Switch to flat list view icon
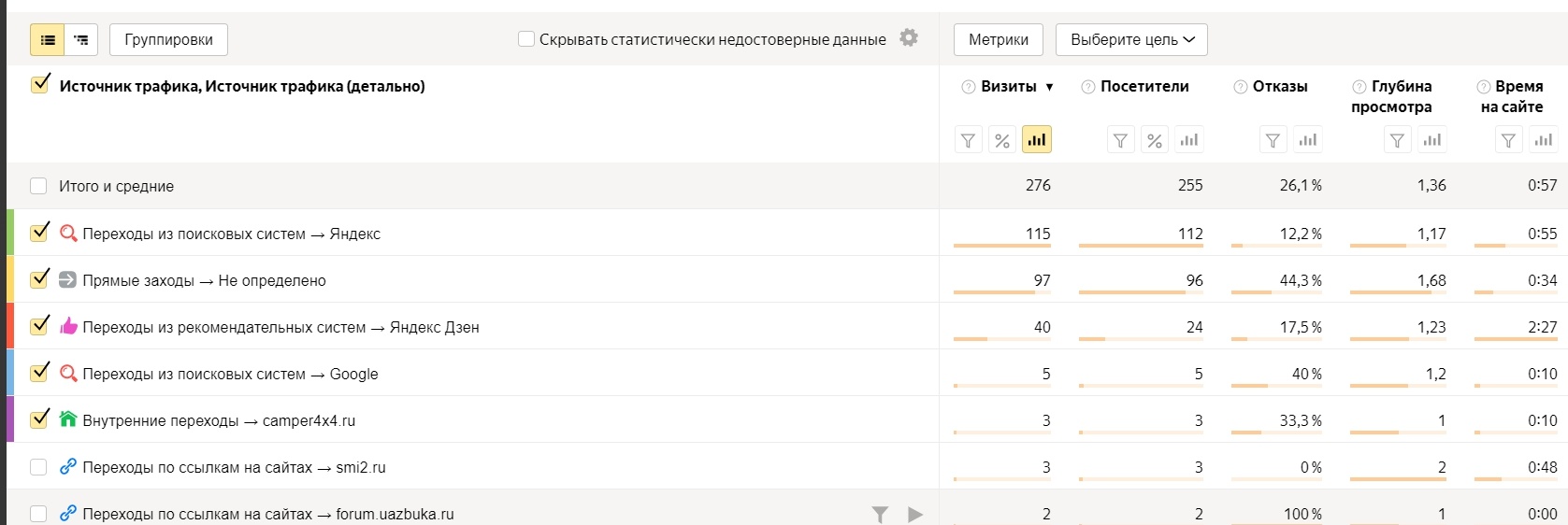The image size is (1568, 525). click(48, 40)
